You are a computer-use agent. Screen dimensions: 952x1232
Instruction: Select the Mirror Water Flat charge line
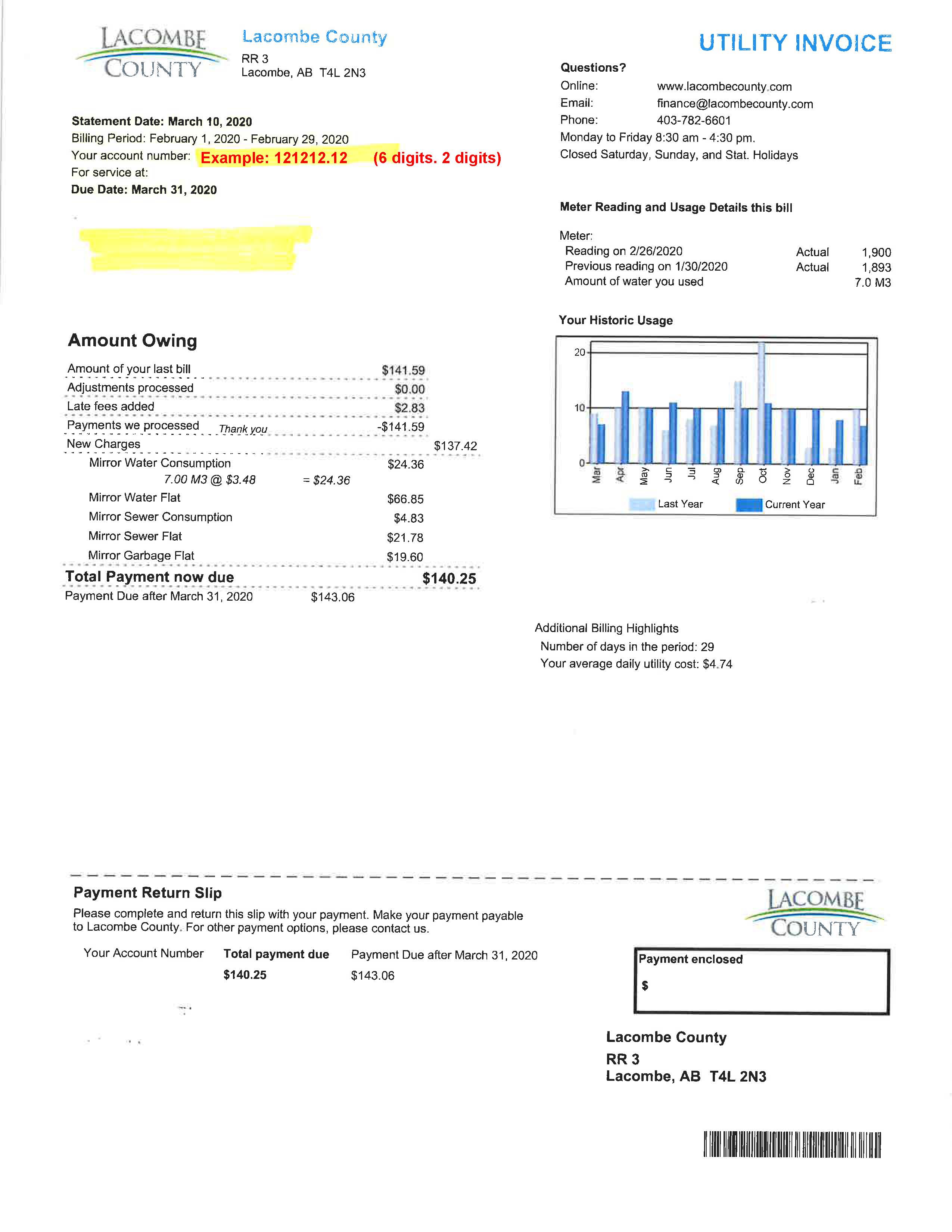click(256, 499)
